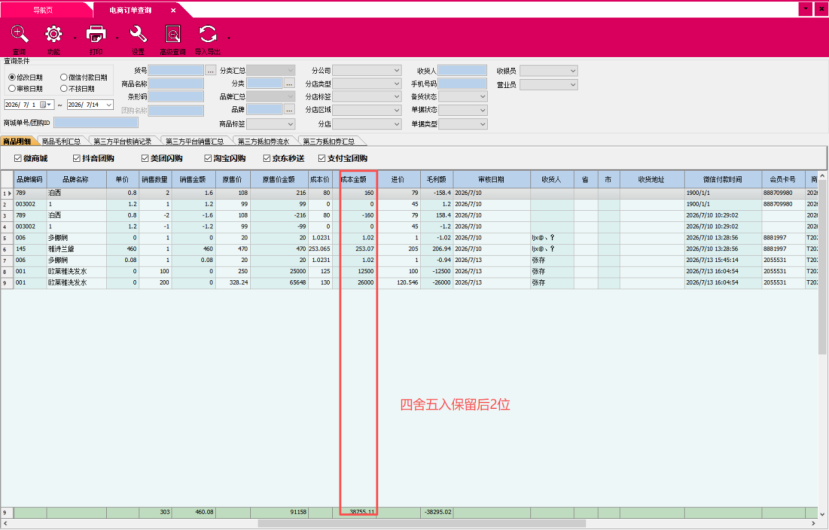Image resolution: width=829 pixels, height=530 pixels.
Task: Toggle the 京东秒送 checkbox
Action: 266,158
